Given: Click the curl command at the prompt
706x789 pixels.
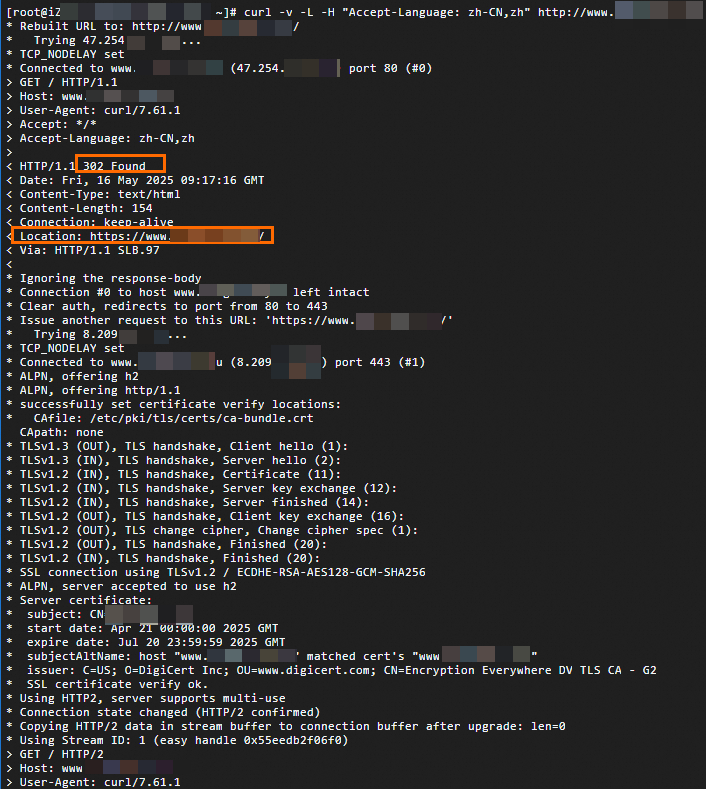Looking at the screenshot, I should click(400, 11).
